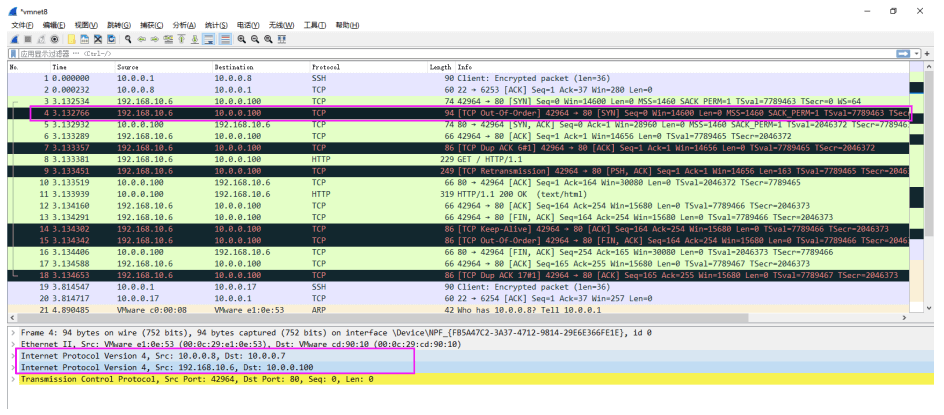Sort by the Protocol column header
This screenshot has width=944, height=415.
coord(368,67)
